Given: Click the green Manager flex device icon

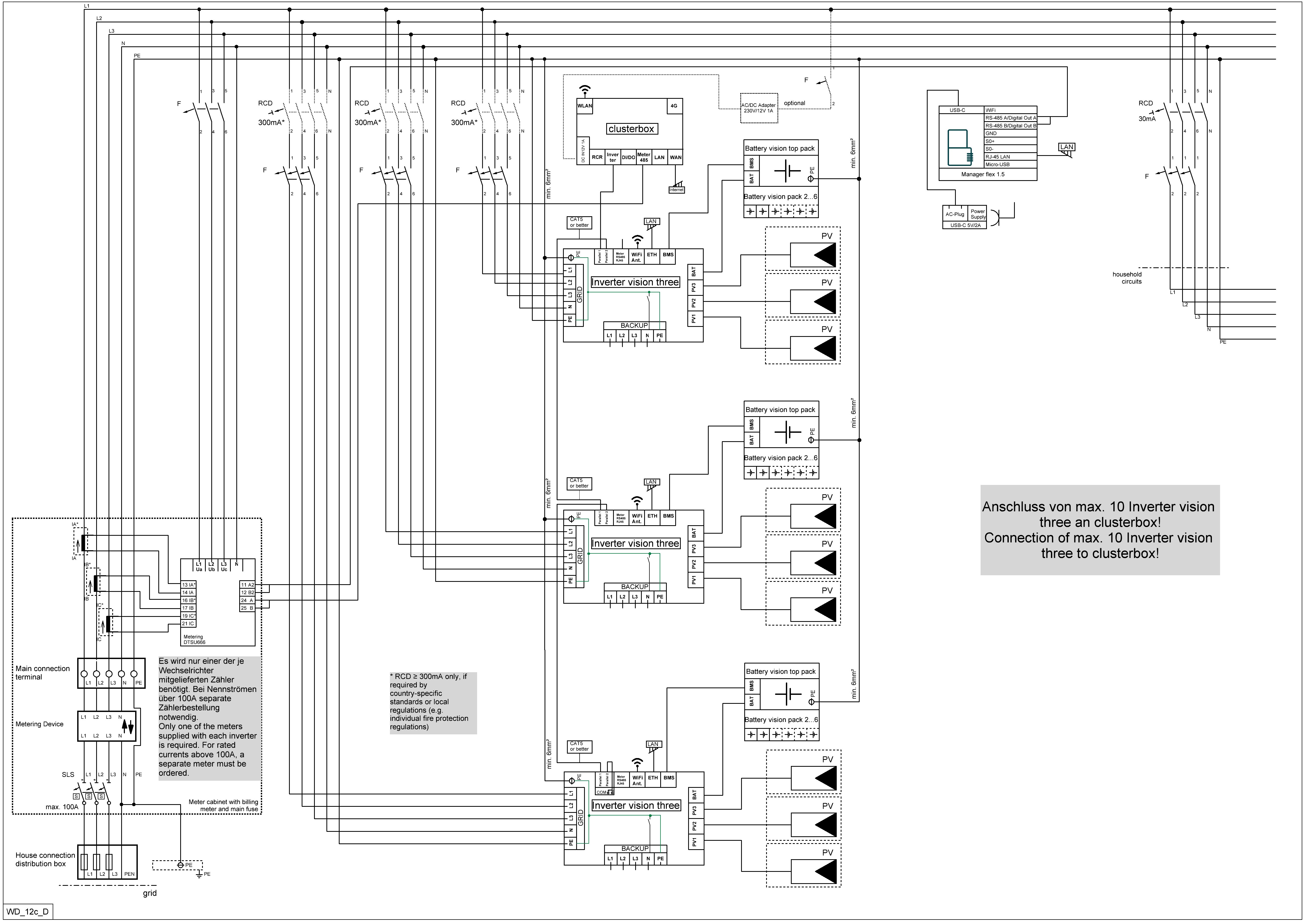Looking at the screenshot, I should [x=961, y=147].
